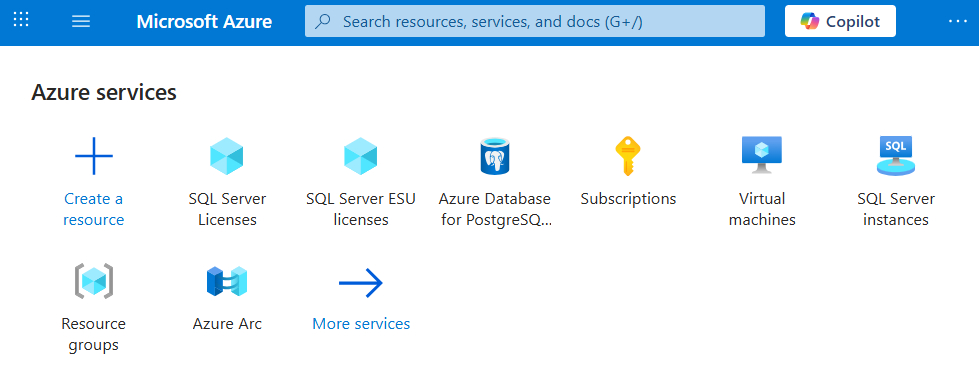Open the Resource groups label
The image size is (979, 379).
pos(94,334)
